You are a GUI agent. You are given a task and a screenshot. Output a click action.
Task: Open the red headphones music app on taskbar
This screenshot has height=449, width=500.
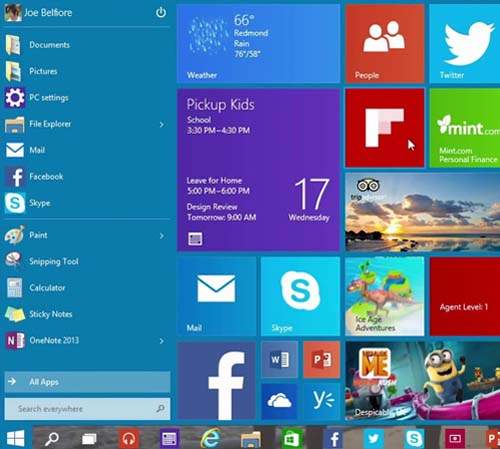click(129, 439)
